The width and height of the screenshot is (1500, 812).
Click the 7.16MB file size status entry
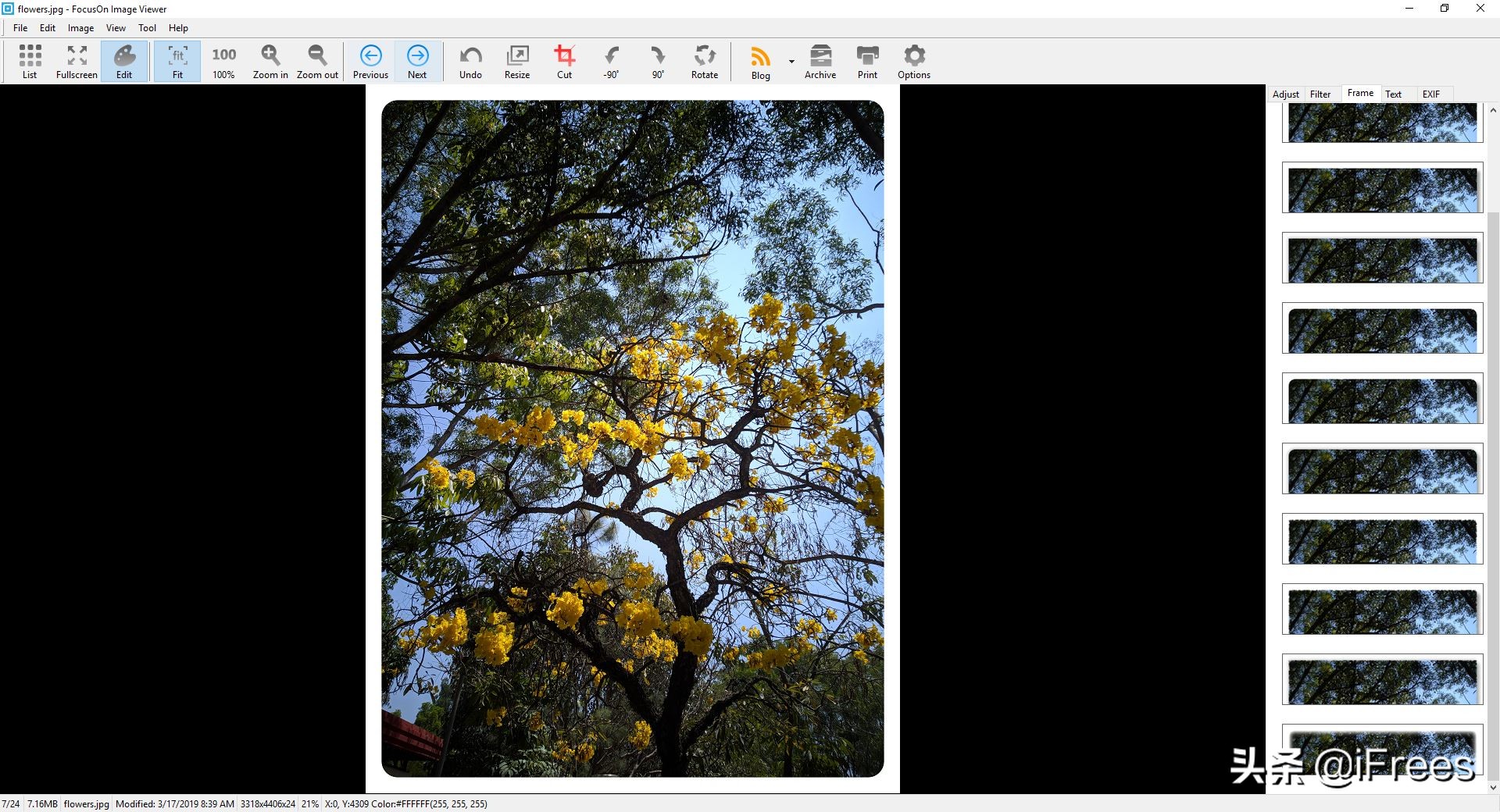coord(42,803)
